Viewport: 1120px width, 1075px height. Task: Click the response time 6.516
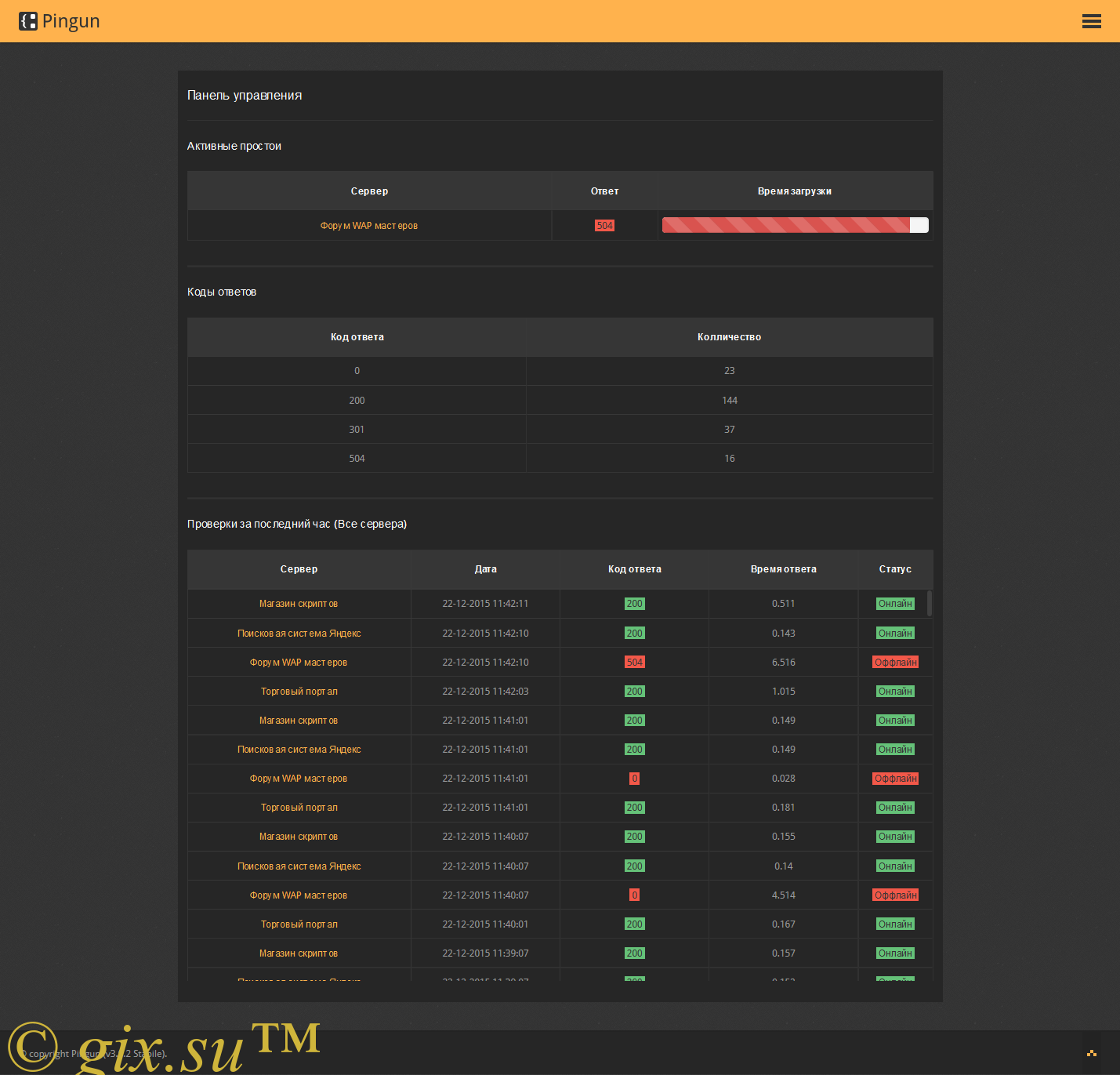(x=783, y=663)
